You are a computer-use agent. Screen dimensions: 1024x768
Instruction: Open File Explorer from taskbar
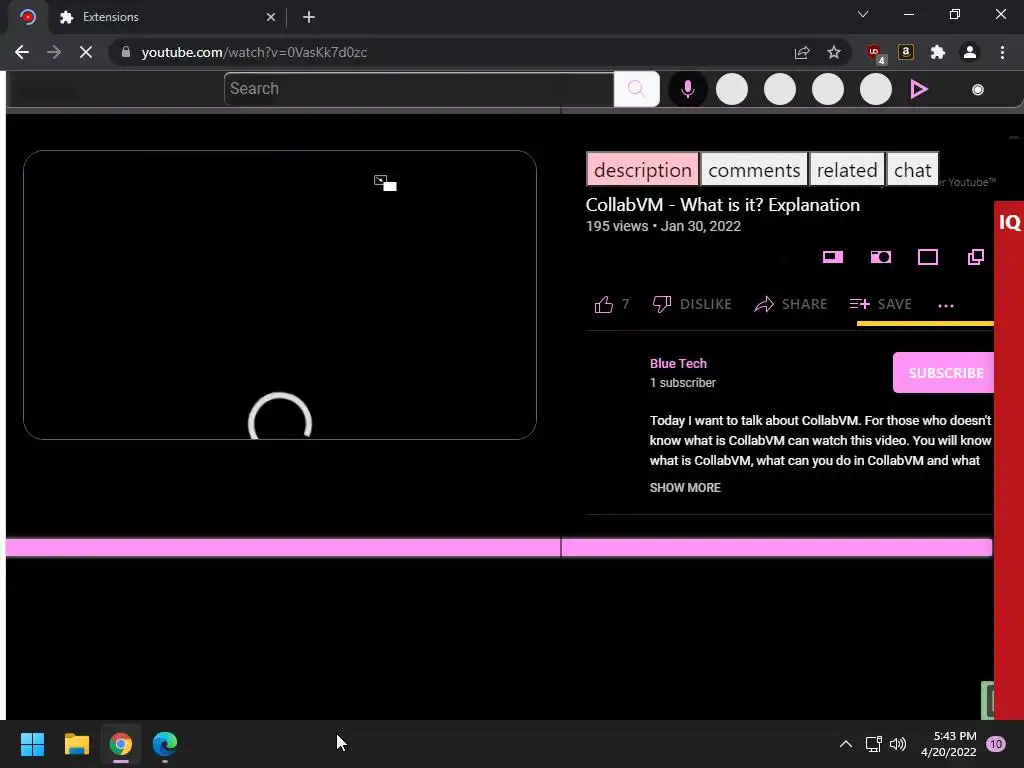coord(76,744)
